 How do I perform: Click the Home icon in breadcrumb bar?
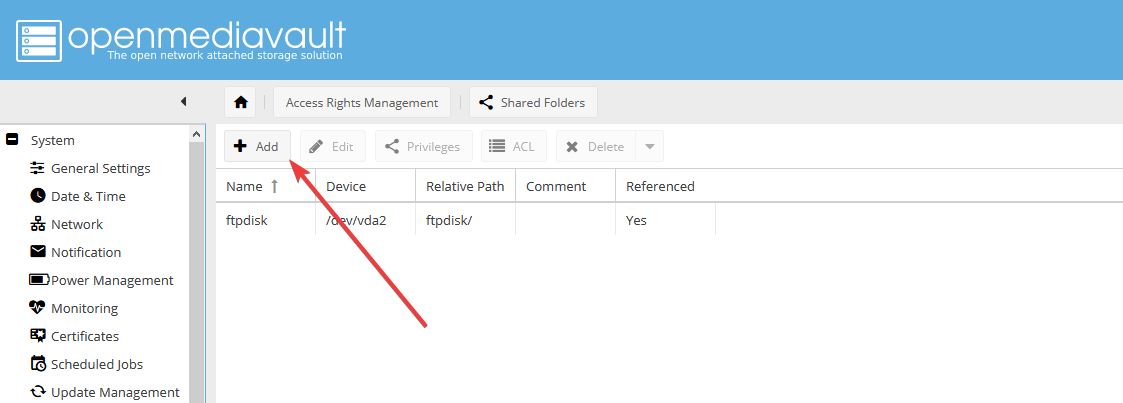pyautogui.click(x=240, y=102)
